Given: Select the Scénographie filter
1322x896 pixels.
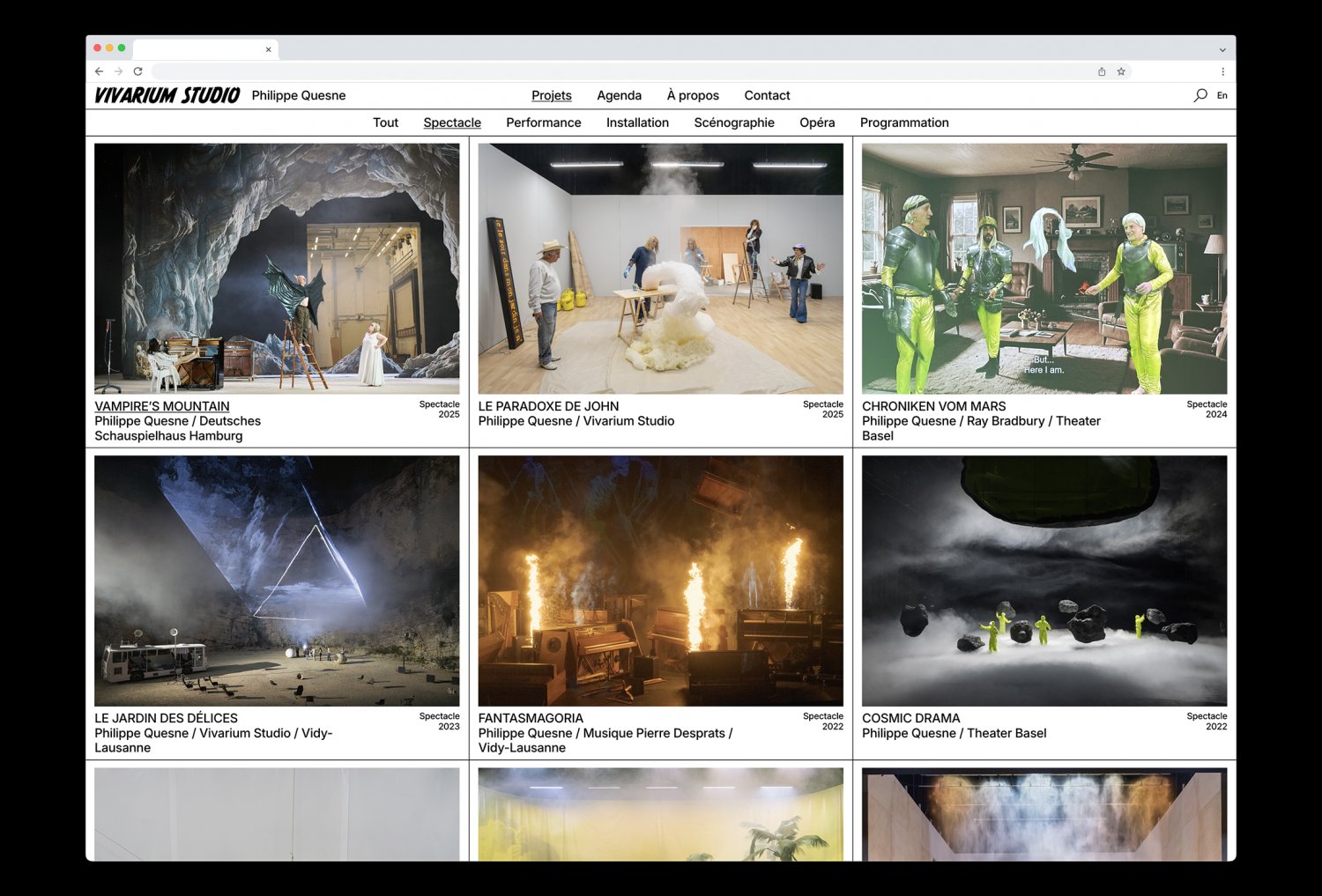Looking at the screenshot, I should [734, 122].
